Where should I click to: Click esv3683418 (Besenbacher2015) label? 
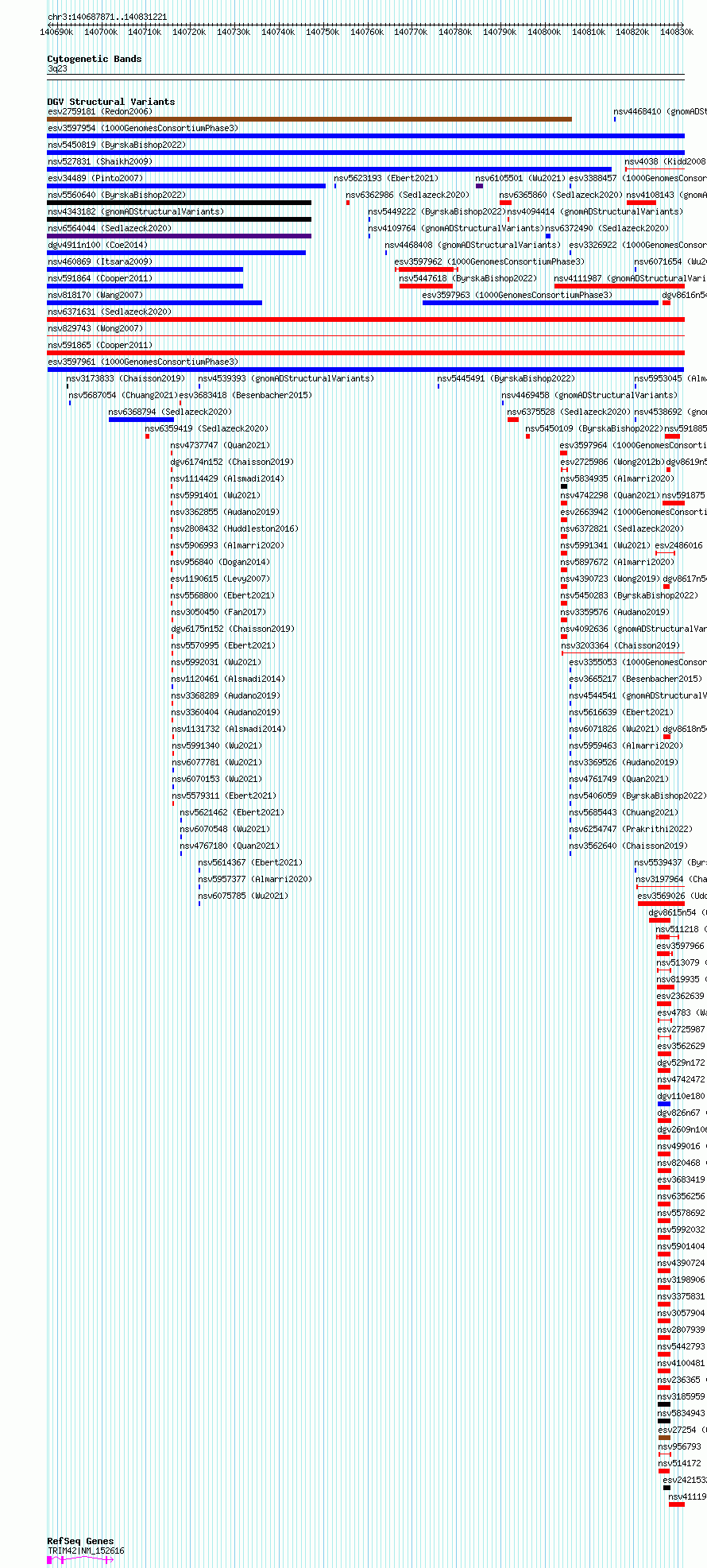coord(245,396)
